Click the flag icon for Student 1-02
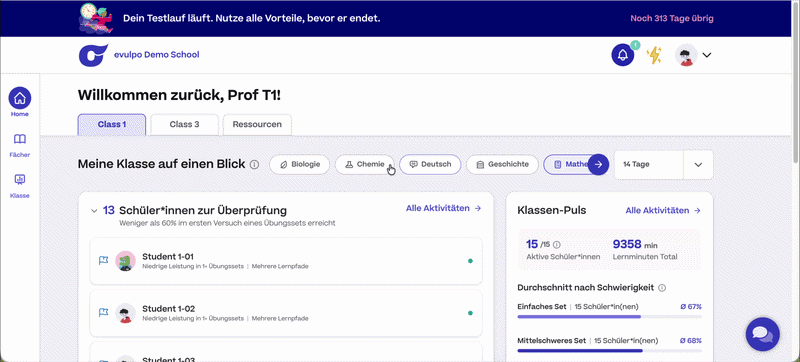The width and height of the screenshot is (800, 362). [103, 313]
